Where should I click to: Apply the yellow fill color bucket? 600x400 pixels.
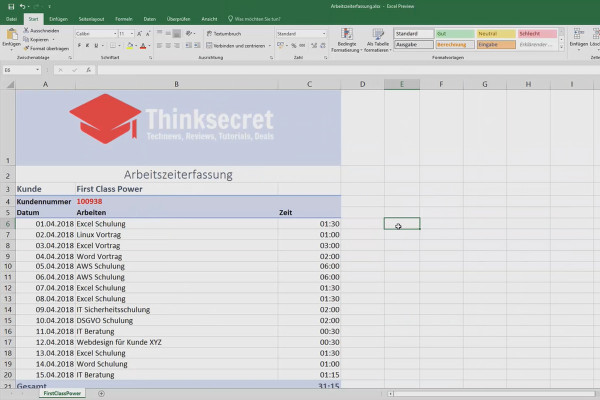point(130,46)
